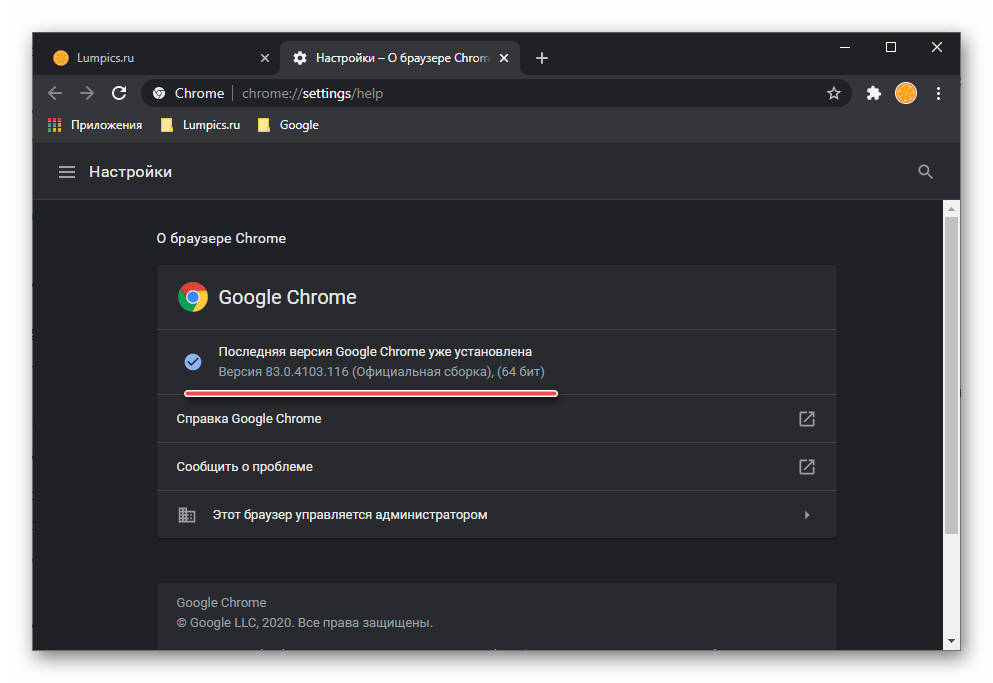Select the Настройки settings tab

tap(400, 58)
